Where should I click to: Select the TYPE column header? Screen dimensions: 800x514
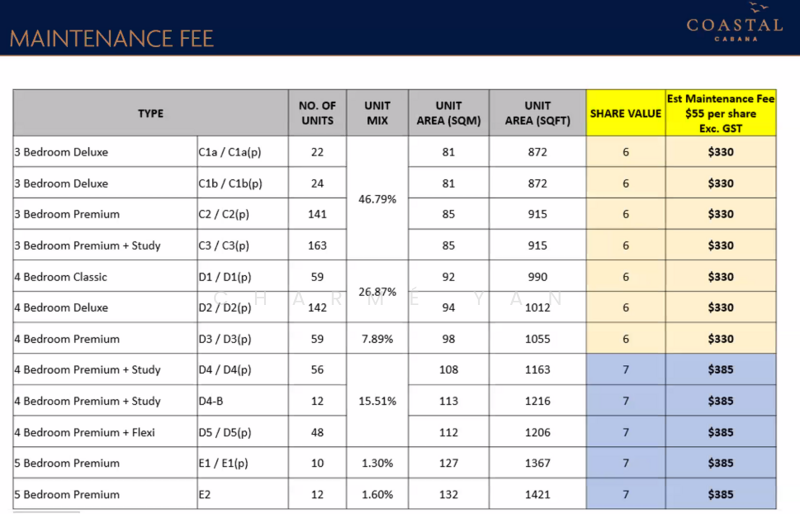pyautogui.click(x=150, y=113)
